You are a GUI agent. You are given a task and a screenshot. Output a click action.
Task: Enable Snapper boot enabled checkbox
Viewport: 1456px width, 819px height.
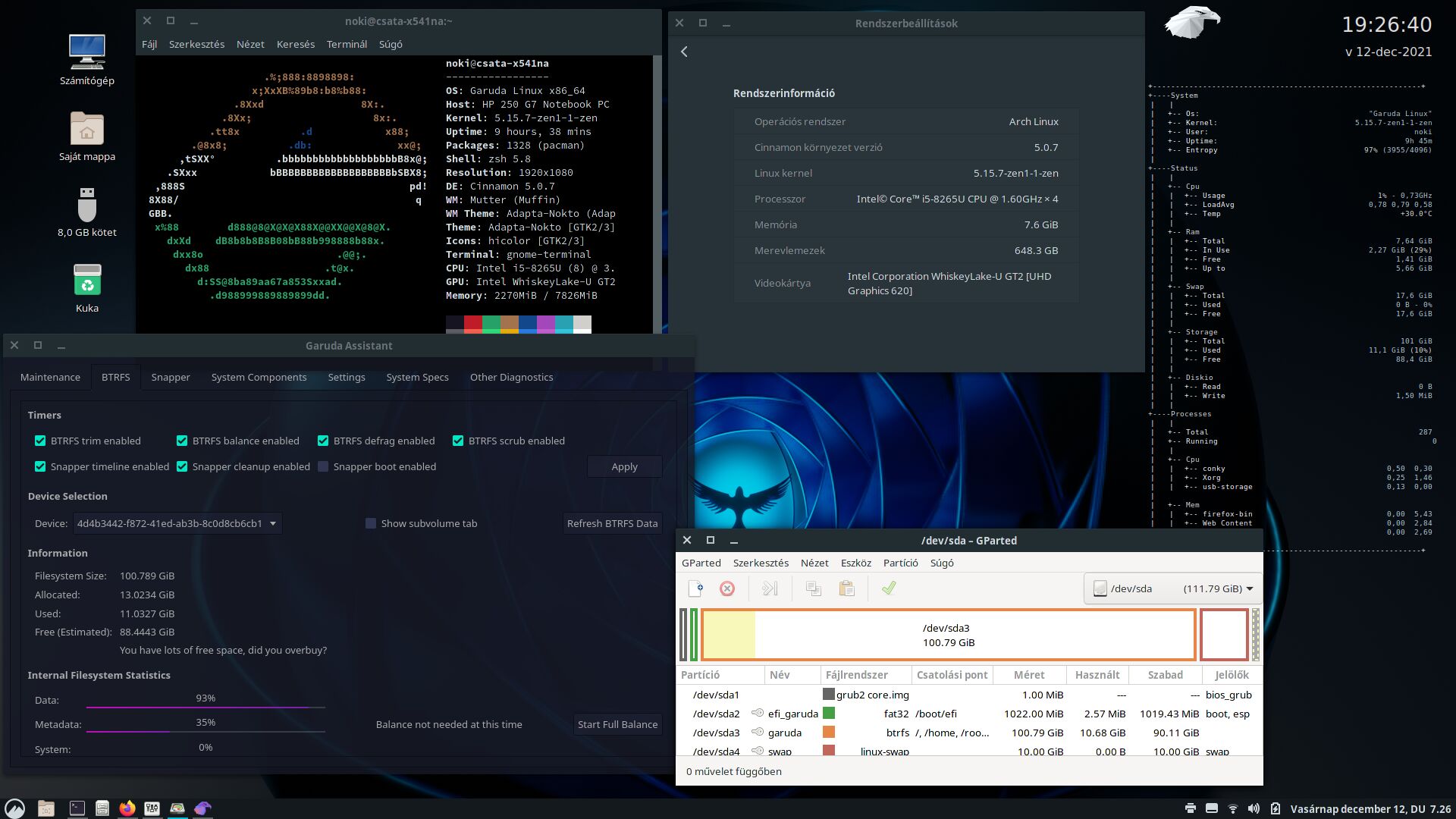click(323, 466)
